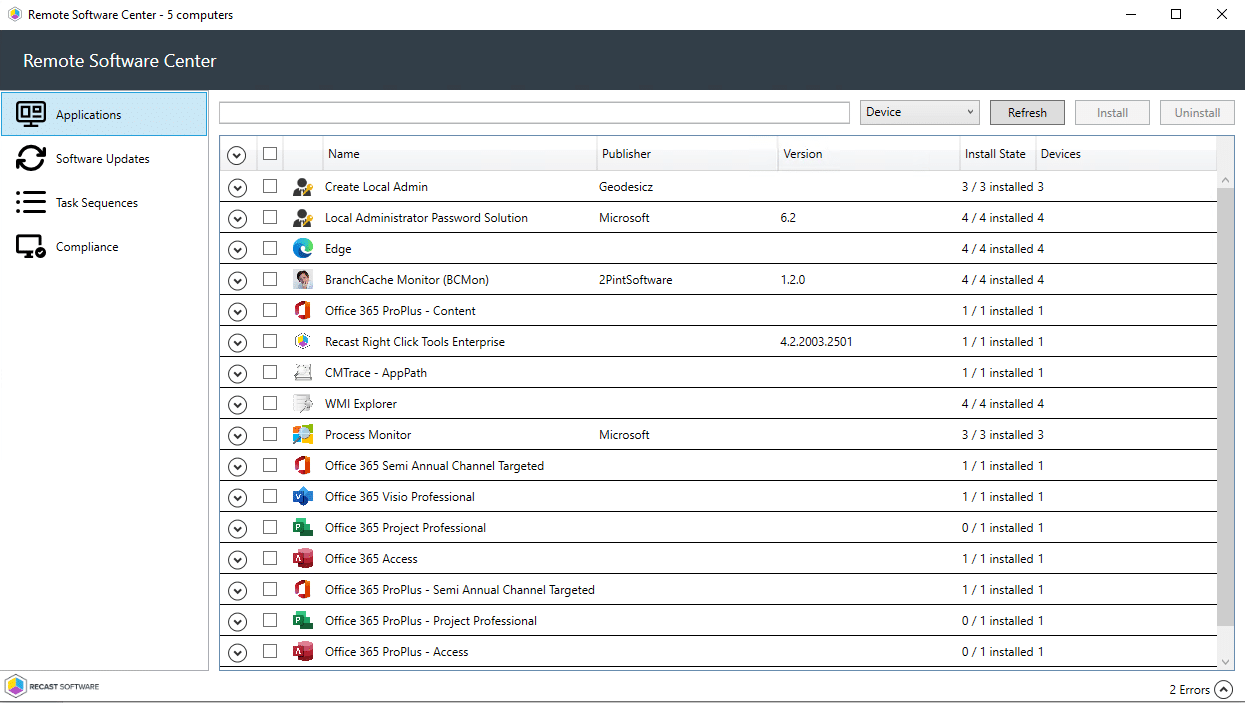The image size is (1245, 703).
Task: Open the Software Updates section
Action: click(x=103, y=159)
